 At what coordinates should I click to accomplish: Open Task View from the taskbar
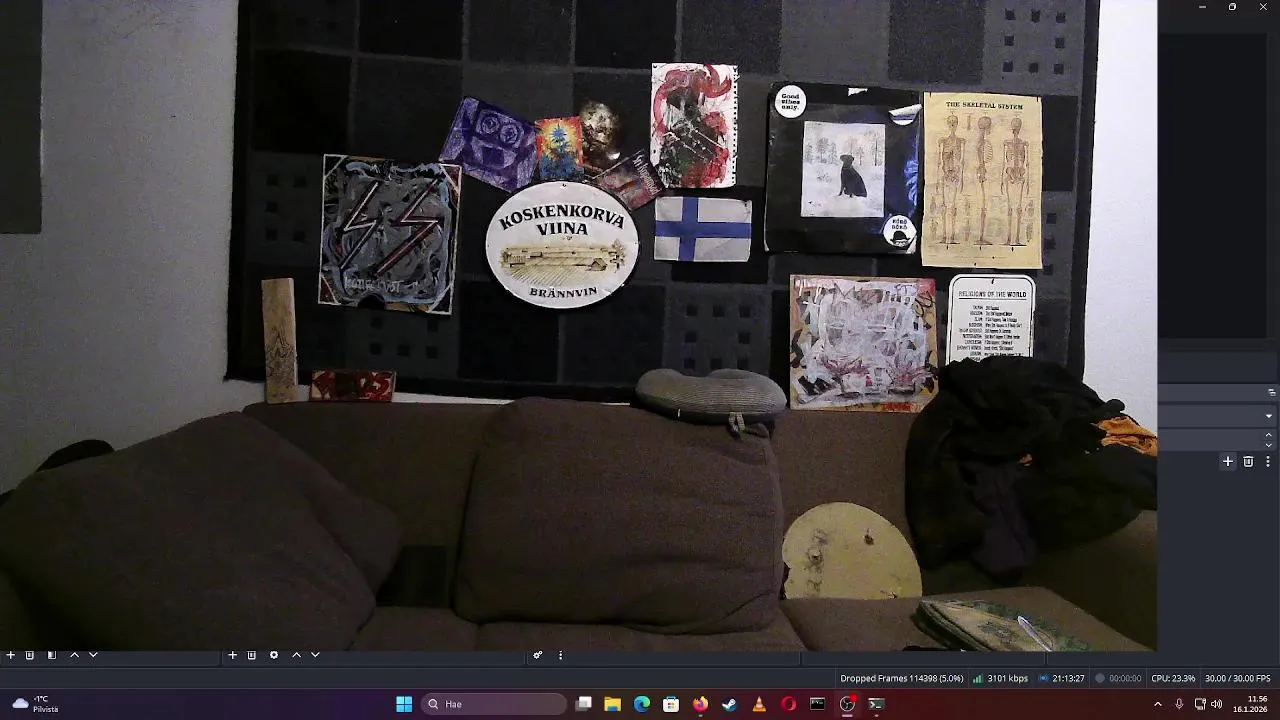(584, 704)
